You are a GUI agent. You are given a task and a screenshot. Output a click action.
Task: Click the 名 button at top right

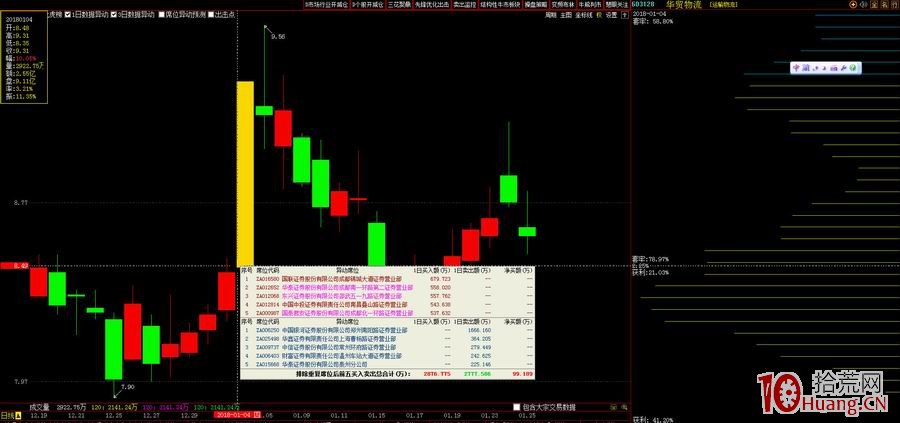pos(884,5)
